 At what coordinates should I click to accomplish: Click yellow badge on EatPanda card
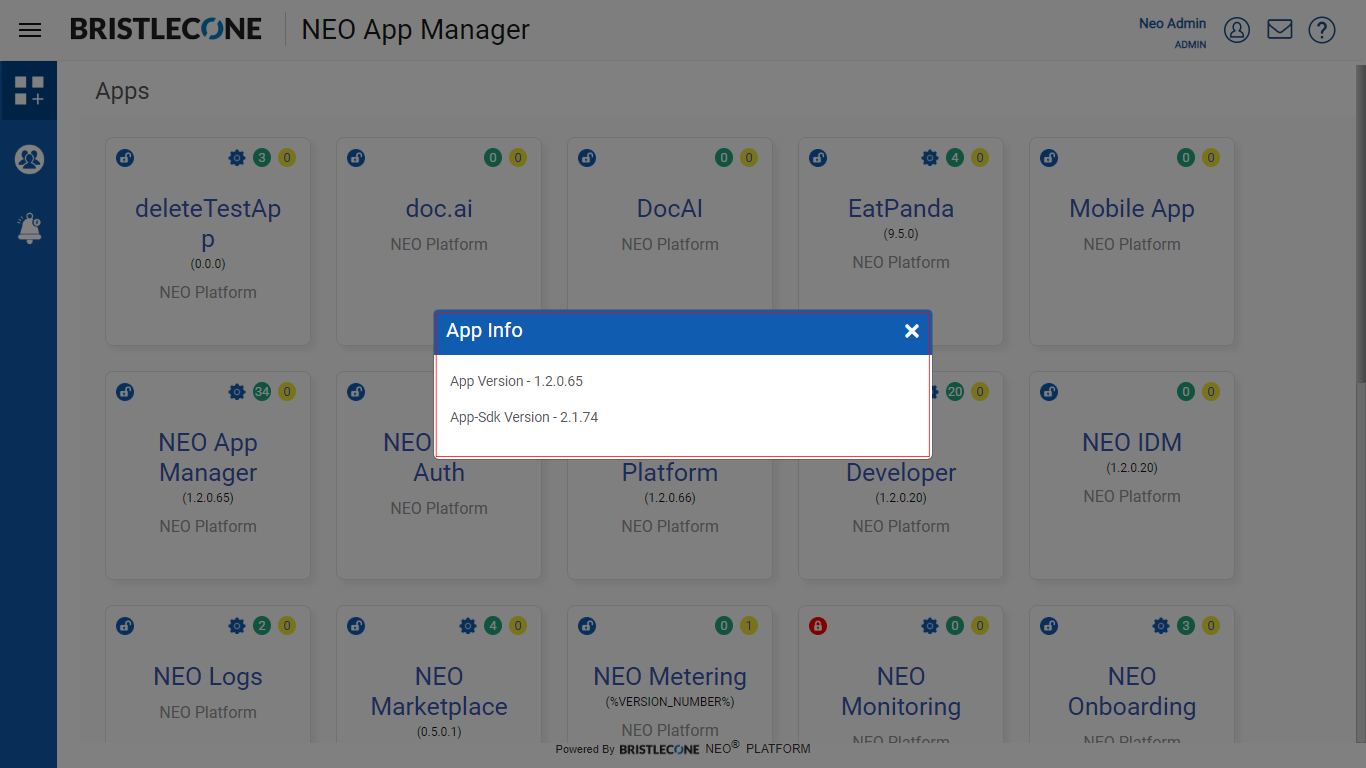point(980,157)
